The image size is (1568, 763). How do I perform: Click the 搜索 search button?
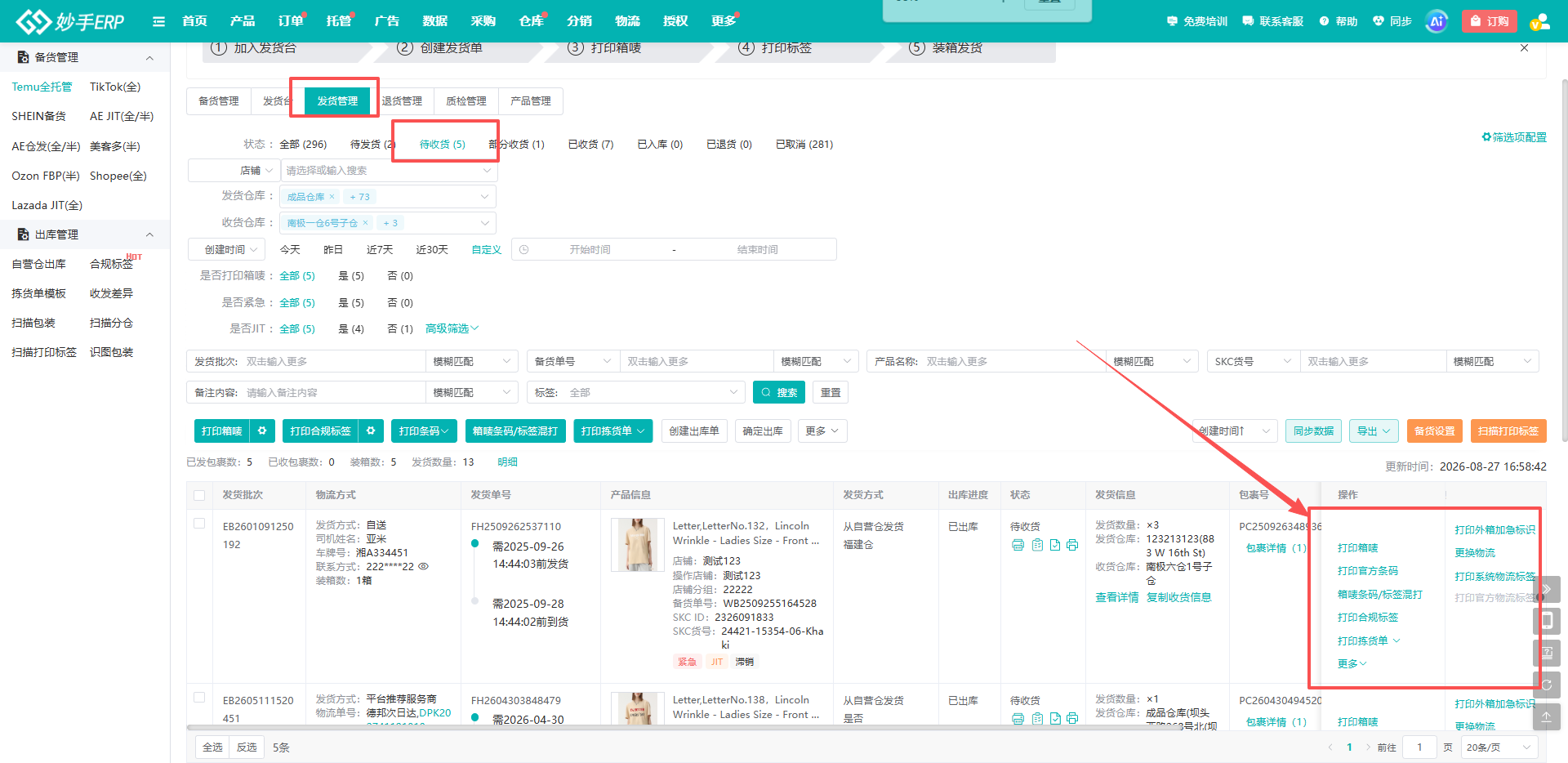(779, 392)
